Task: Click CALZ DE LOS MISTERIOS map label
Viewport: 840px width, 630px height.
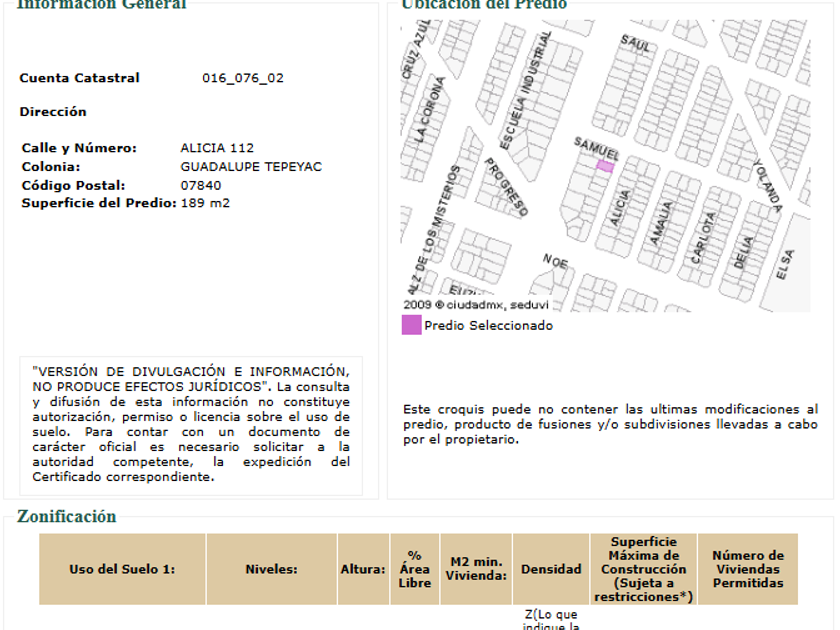Action: (434, 230)
